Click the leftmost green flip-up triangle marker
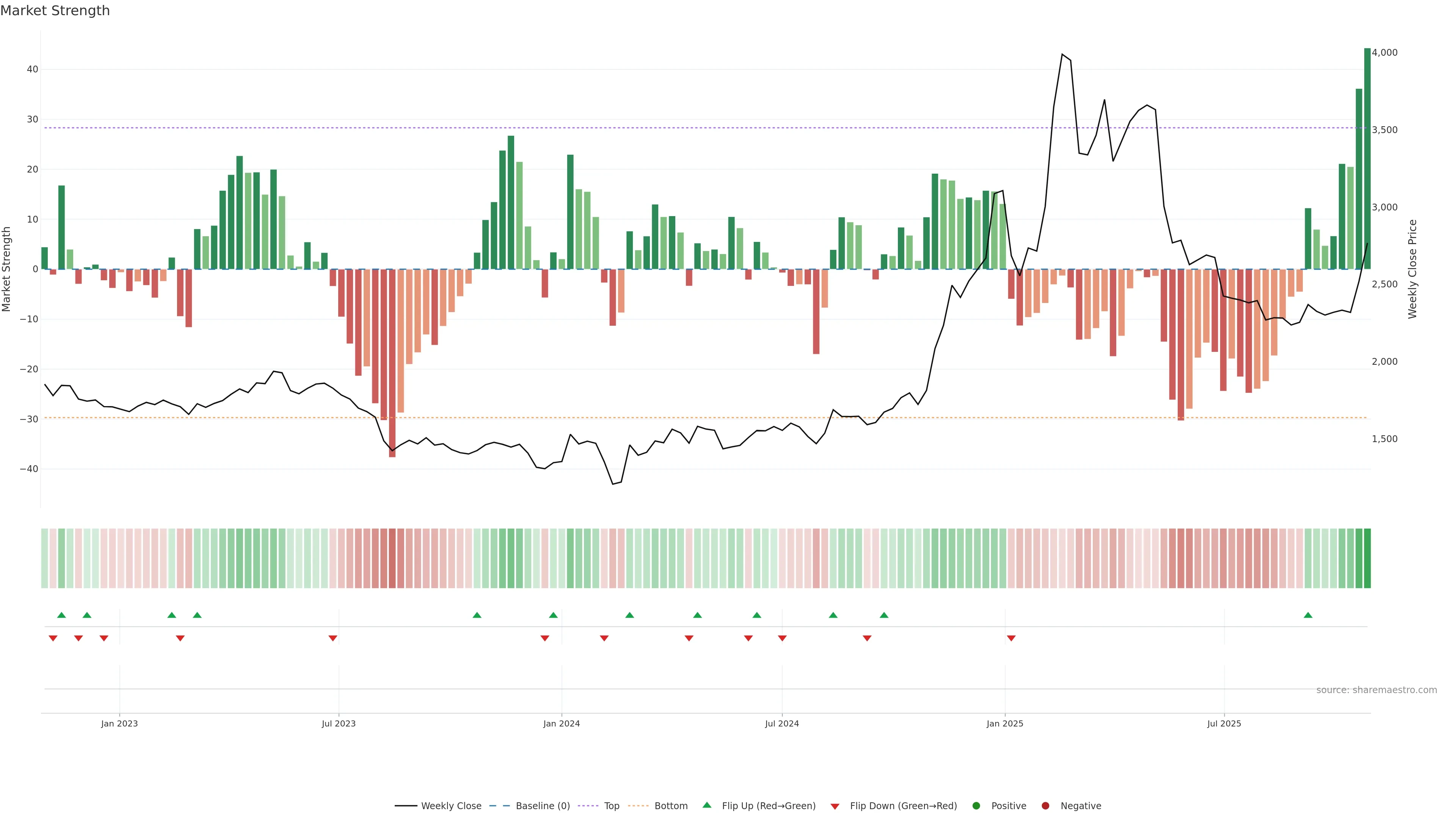 click(x=61, y=615)
